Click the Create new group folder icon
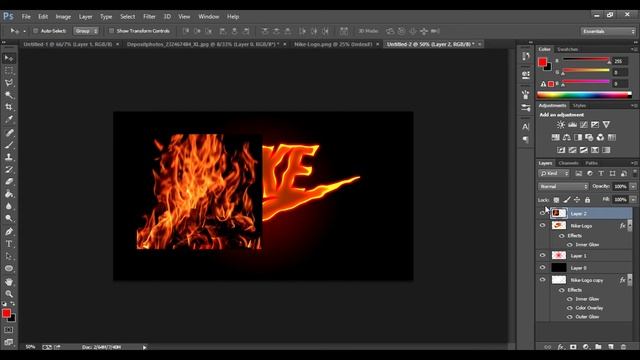Image resolution: width=640 pixels, height=360 pixels. click(x=598, y=347)
